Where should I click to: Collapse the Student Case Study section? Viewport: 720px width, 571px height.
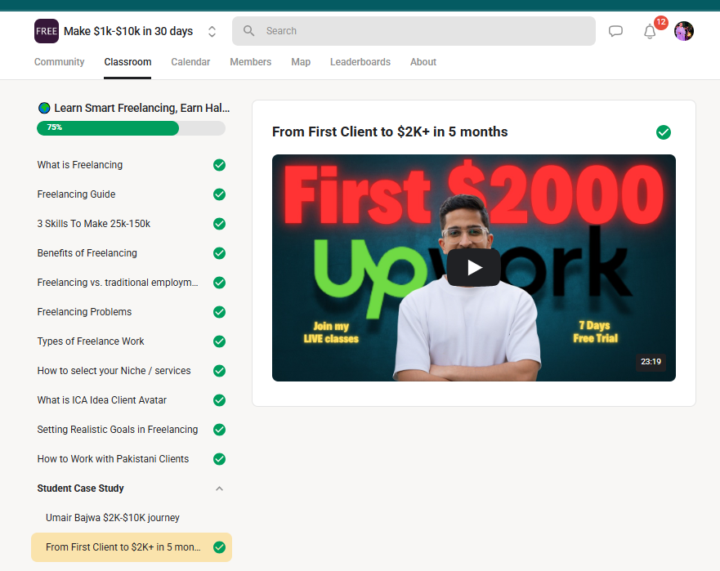(219, 488)
